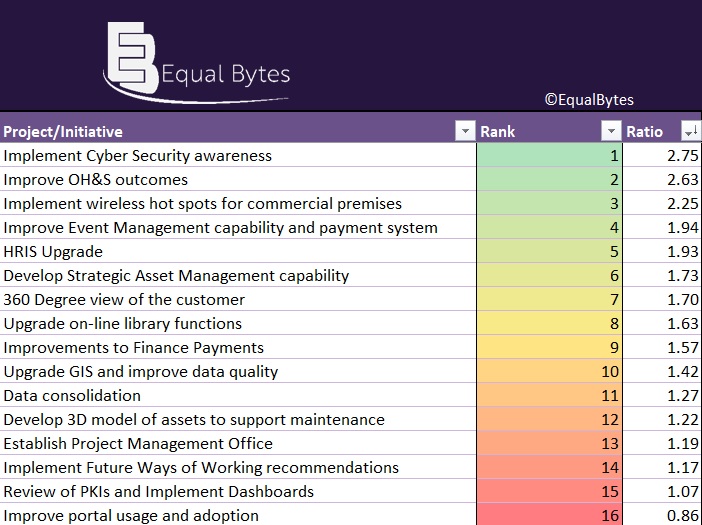The width and height of the screenshot is (702, 525).
Task: Select the ratio value 2.63
Action: pyautogui.click(x=662, y=179)
